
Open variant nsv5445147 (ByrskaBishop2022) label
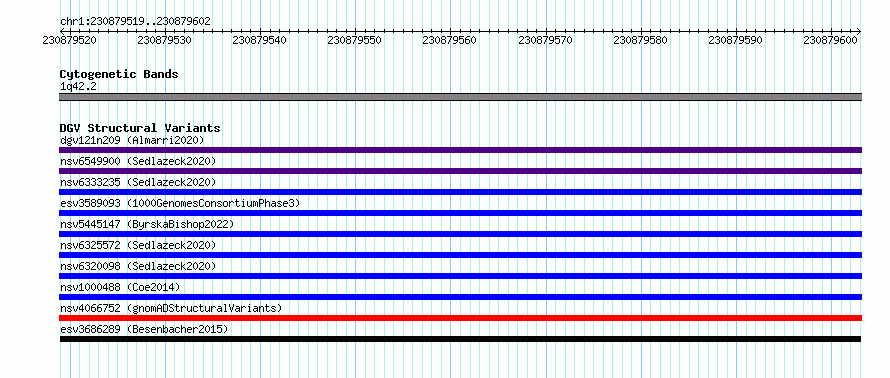[147, 224]
